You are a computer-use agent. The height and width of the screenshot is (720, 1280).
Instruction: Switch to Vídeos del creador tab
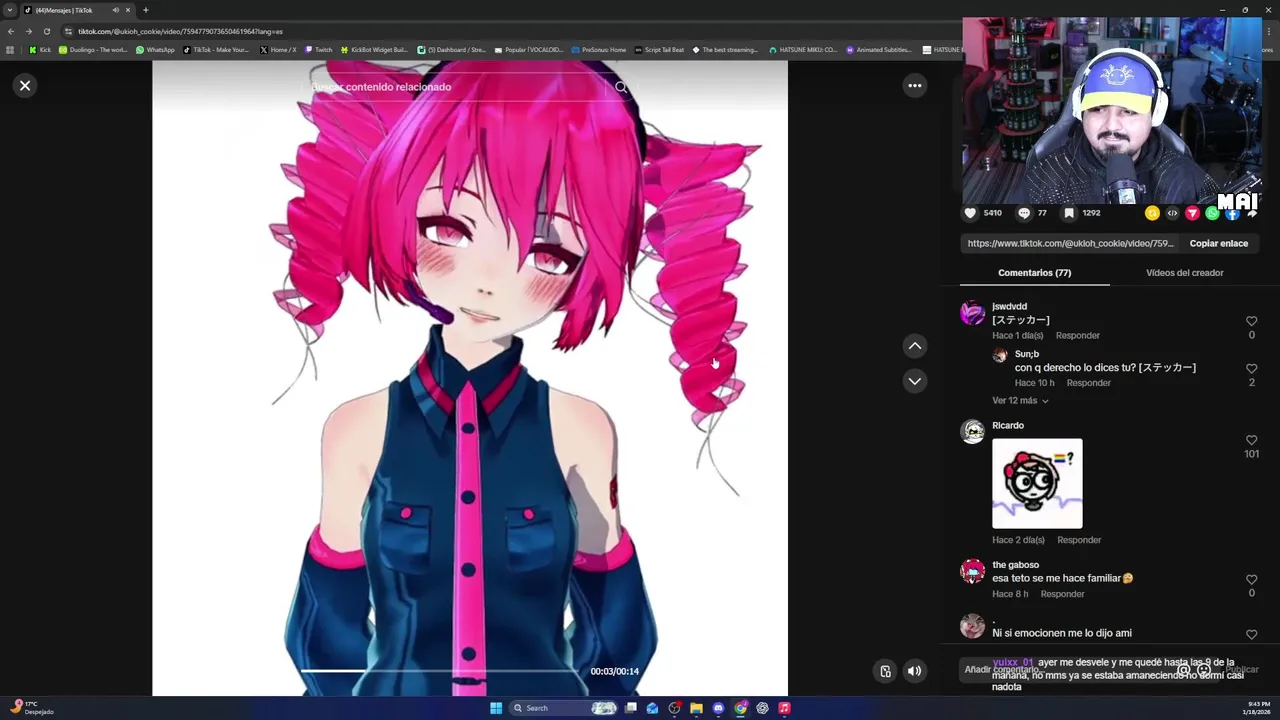pyautogui.click(x=1184, y=272)
